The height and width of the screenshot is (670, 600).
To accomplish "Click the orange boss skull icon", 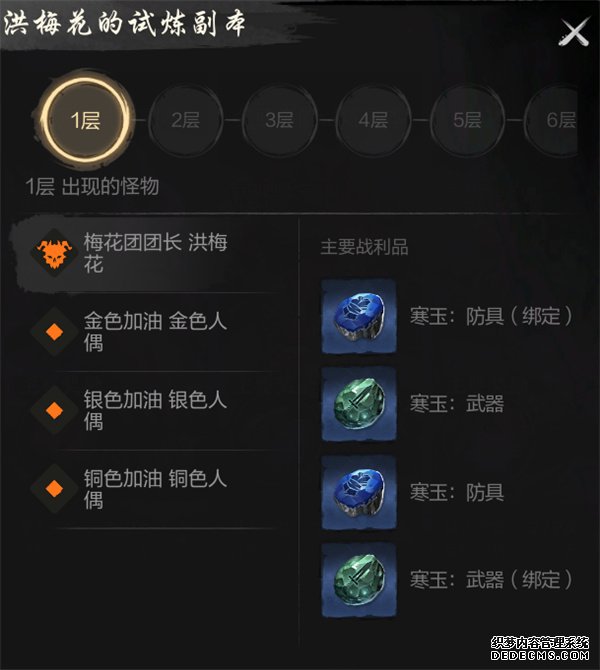I will click(53, 253).
